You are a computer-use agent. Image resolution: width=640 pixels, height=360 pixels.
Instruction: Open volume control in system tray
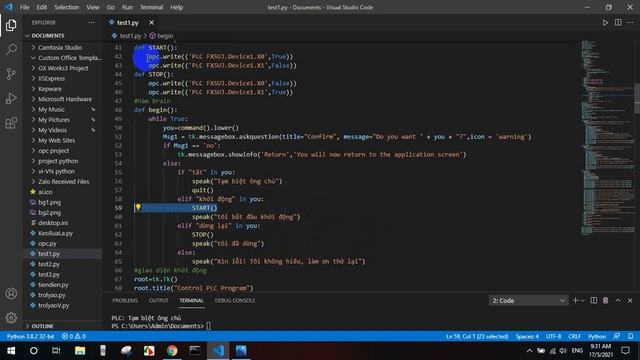pos(563,351)
